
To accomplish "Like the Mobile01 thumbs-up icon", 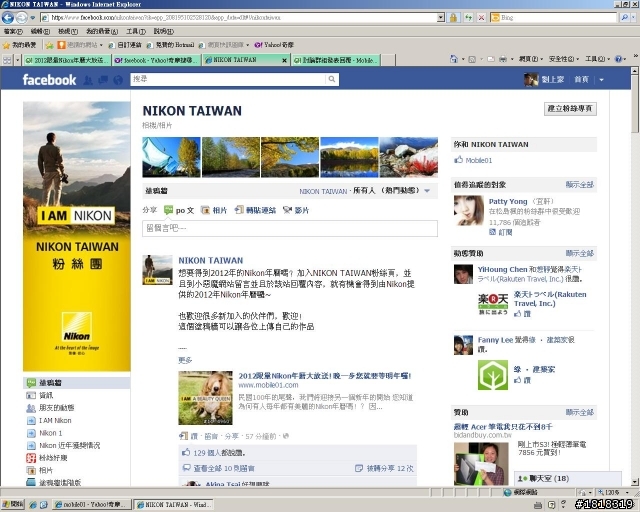I will coord(458,160).
